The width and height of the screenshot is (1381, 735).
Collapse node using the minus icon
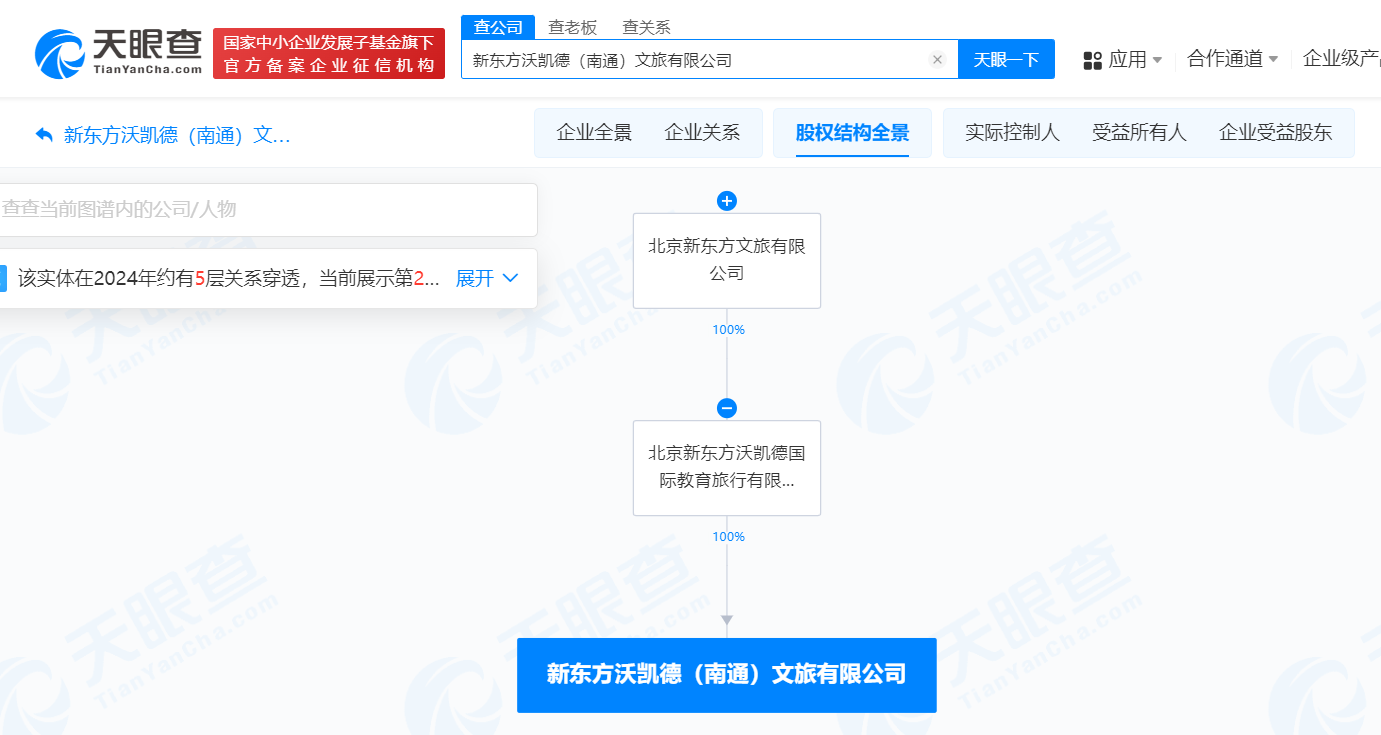pos(726,408)
